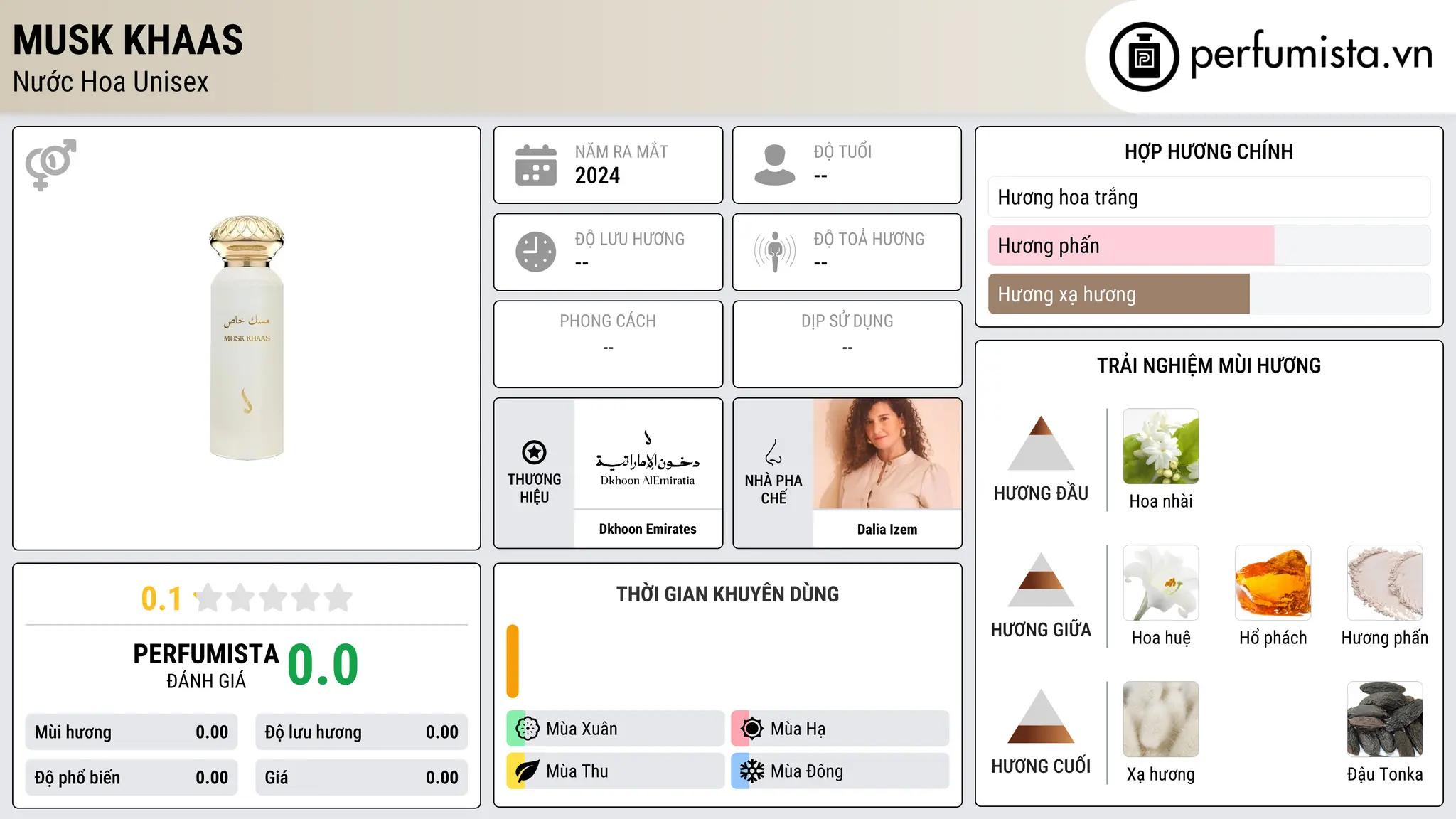Open the Dalia Izem perfumer photo
Viewport: 1456px width, 819px height.
click(x=887, y=454)
